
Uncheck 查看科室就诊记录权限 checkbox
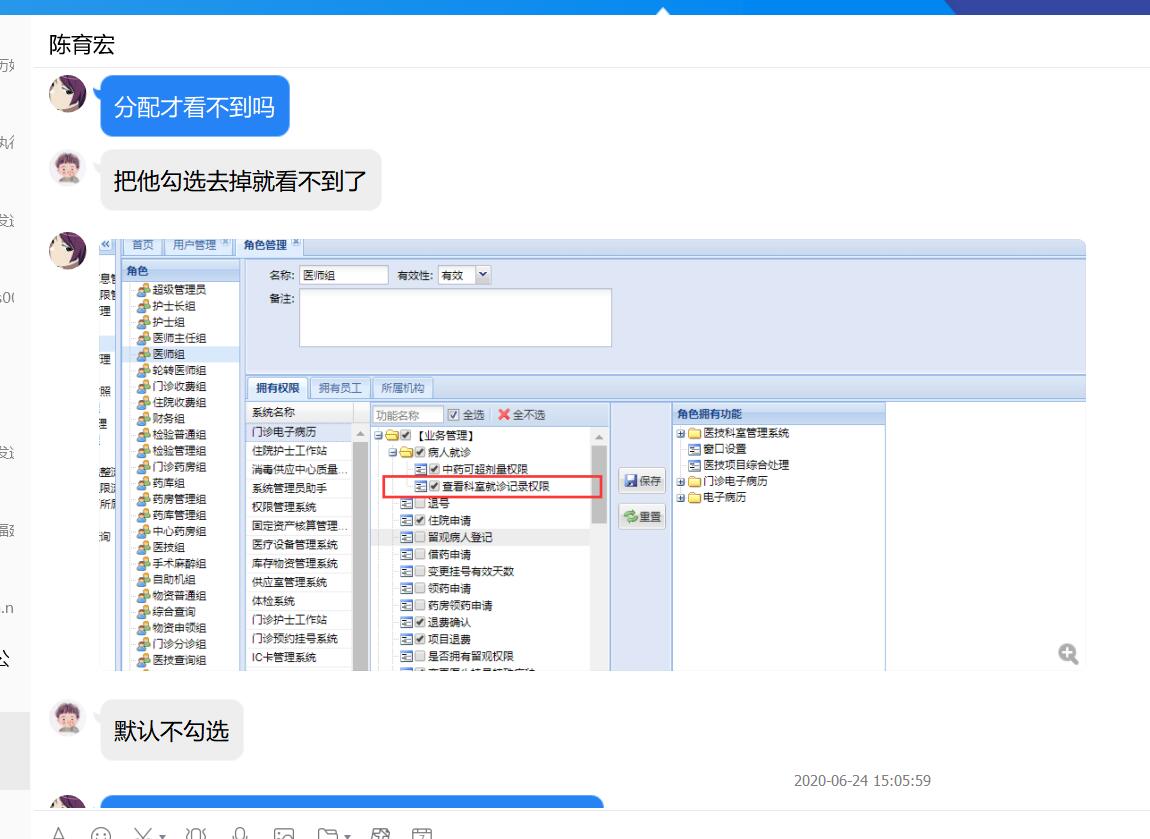434,486
